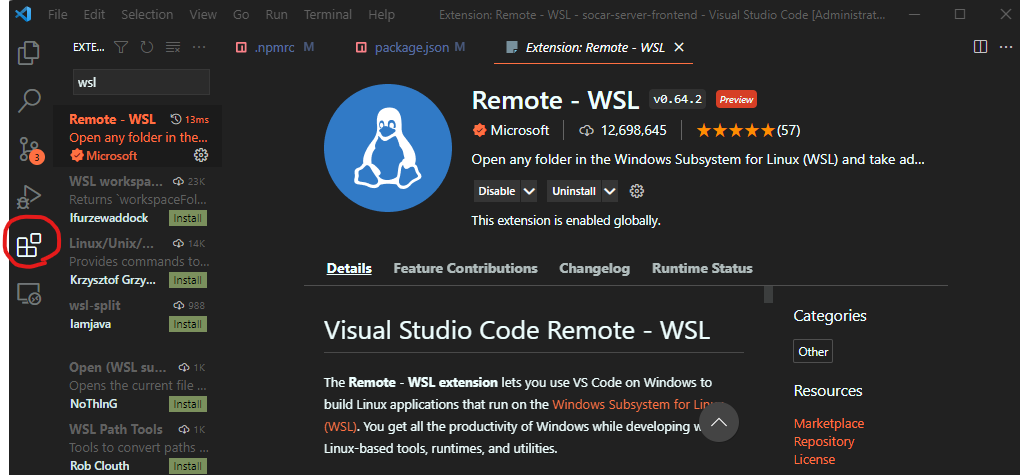The image size is (1020, 475).
Task: Click the five-star rating (57)
Action: 748,130
